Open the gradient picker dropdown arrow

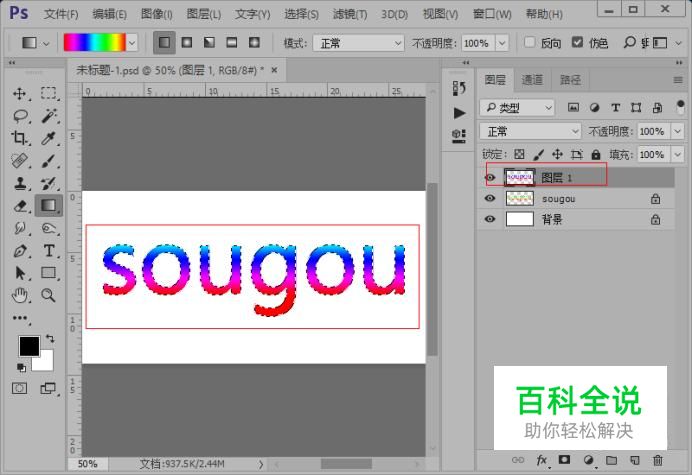(x=132, y=43)
